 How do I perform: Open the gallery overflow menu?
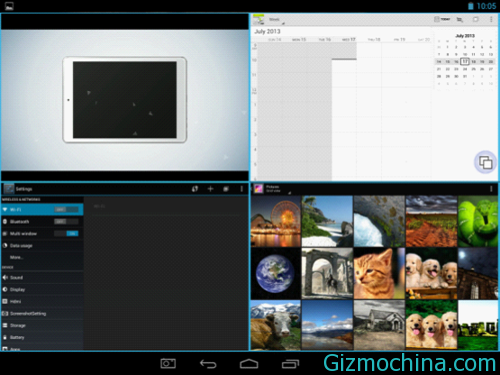pyautogui.click(x=491, y=189)
